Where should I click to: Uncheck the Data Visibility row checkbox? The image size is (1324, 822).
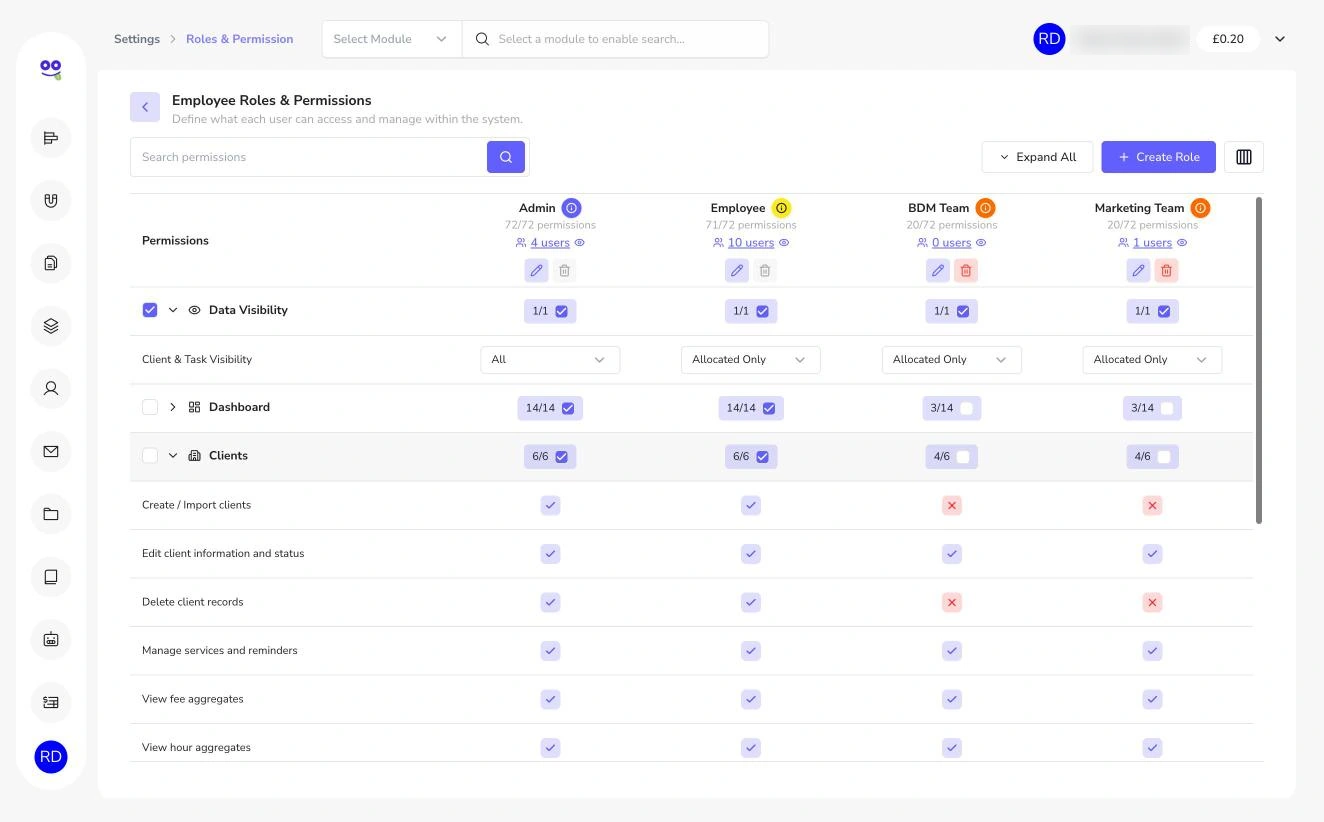click(150, 310)
